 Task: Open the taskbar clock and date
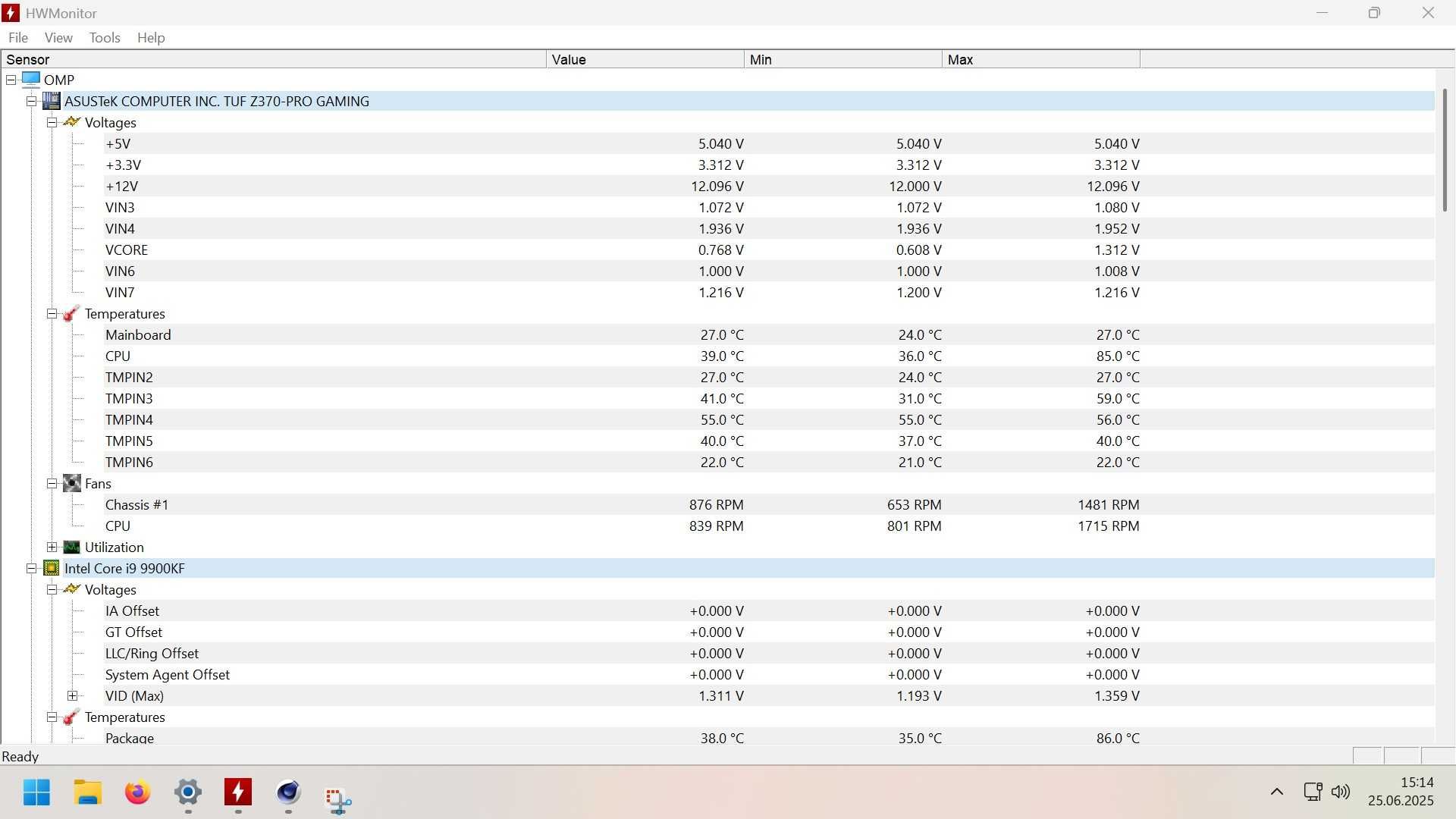click(x=1401, y=792)
